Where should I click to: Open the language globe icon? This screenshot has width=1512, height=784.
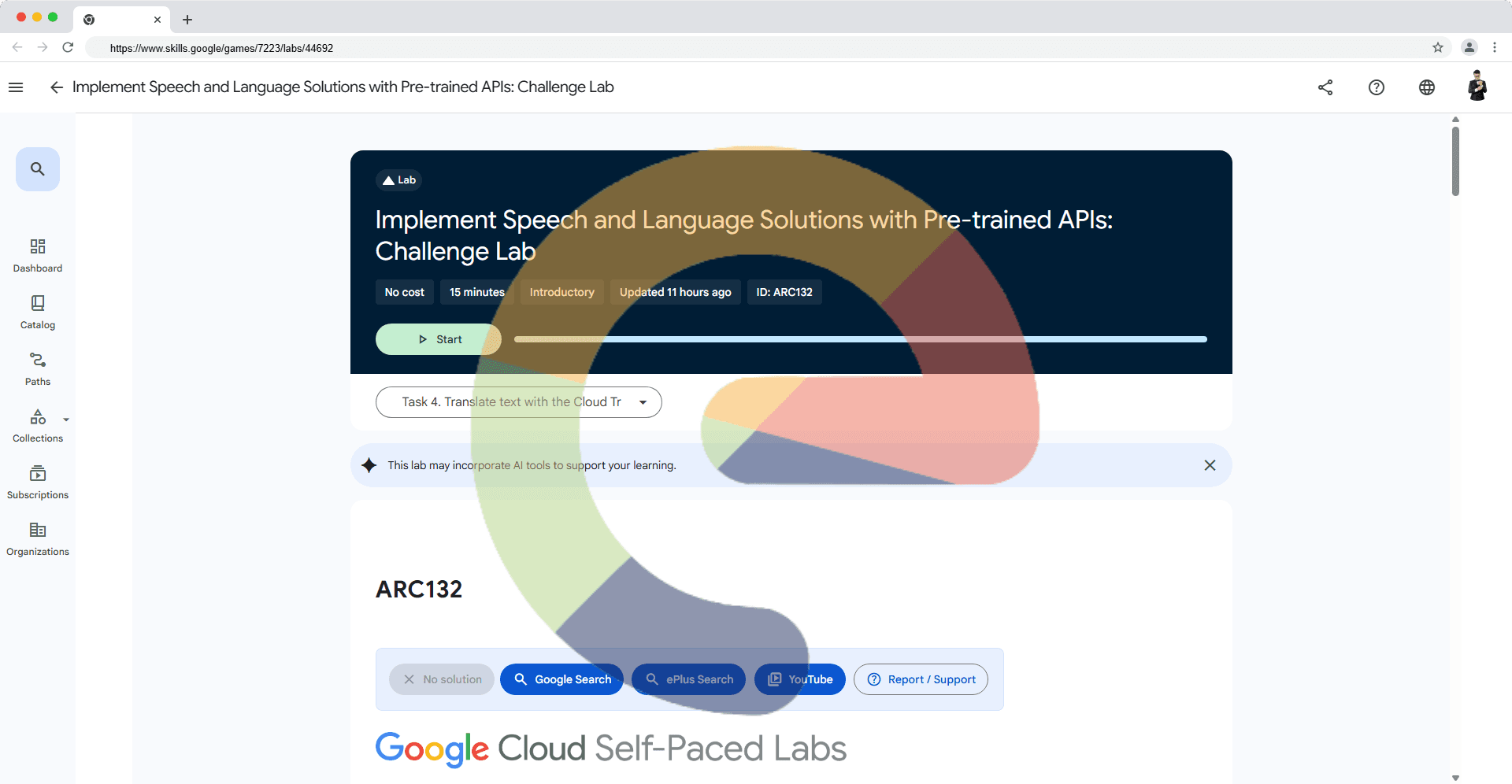point(1427,87)
